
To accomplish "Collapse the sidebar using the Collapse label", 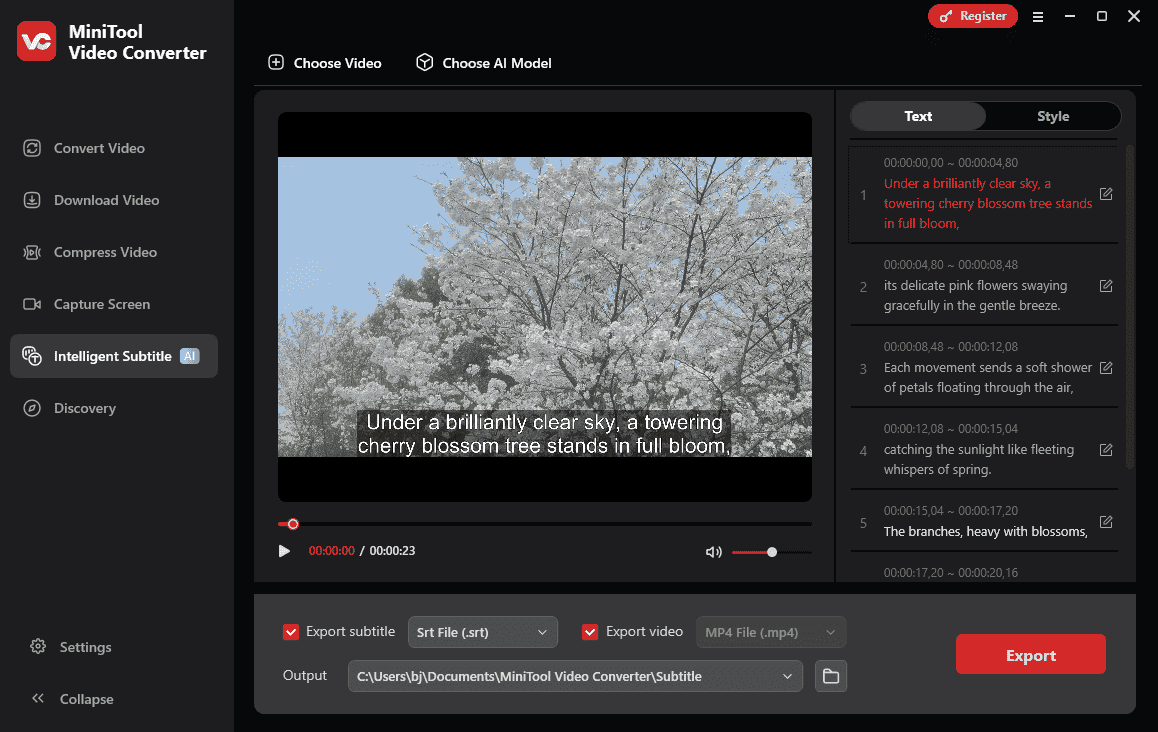I will (x=86, y=699).
